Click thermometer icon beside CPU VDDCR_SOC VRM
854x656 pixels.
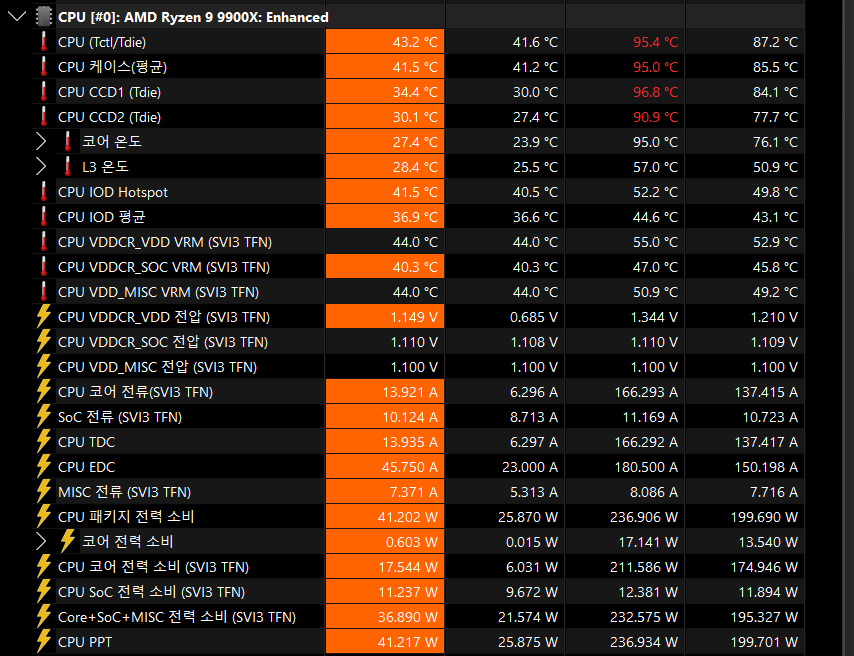click(x=44, y=267)
